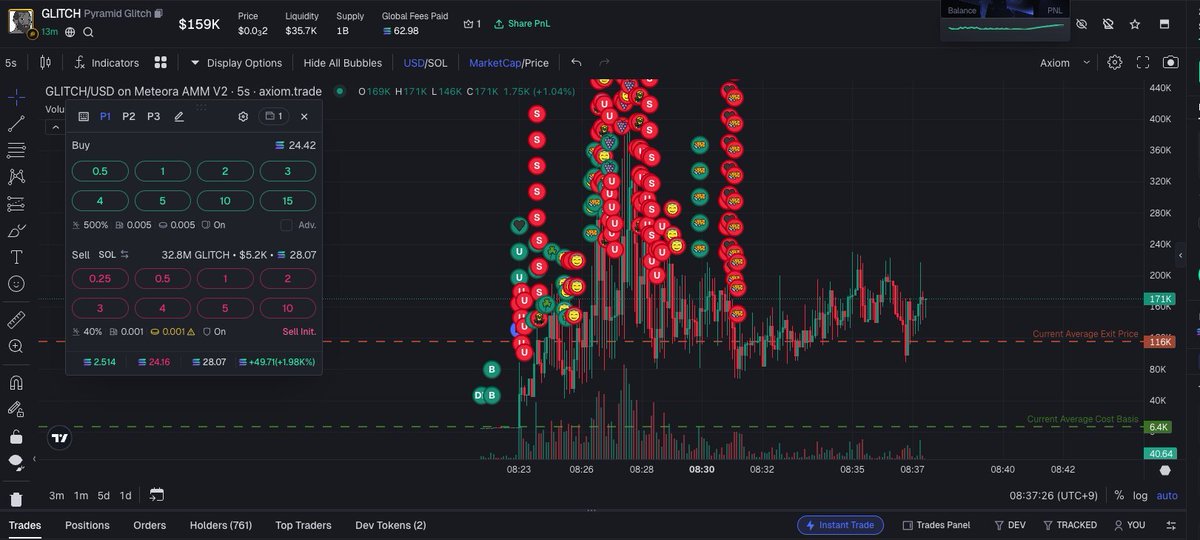Open the indicator templates grid icon
This screenshot has width=1200, height=540.
tap(161, 62)
